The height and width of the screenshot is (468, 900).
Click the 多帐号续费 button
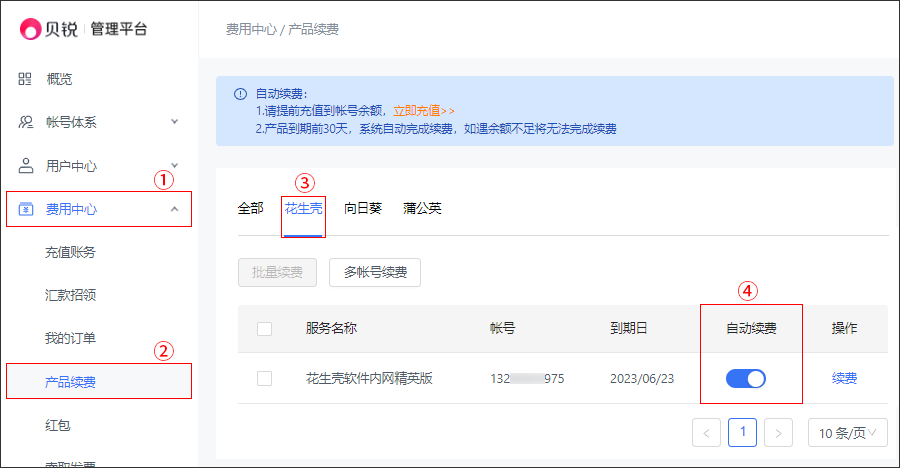(375, 272)
